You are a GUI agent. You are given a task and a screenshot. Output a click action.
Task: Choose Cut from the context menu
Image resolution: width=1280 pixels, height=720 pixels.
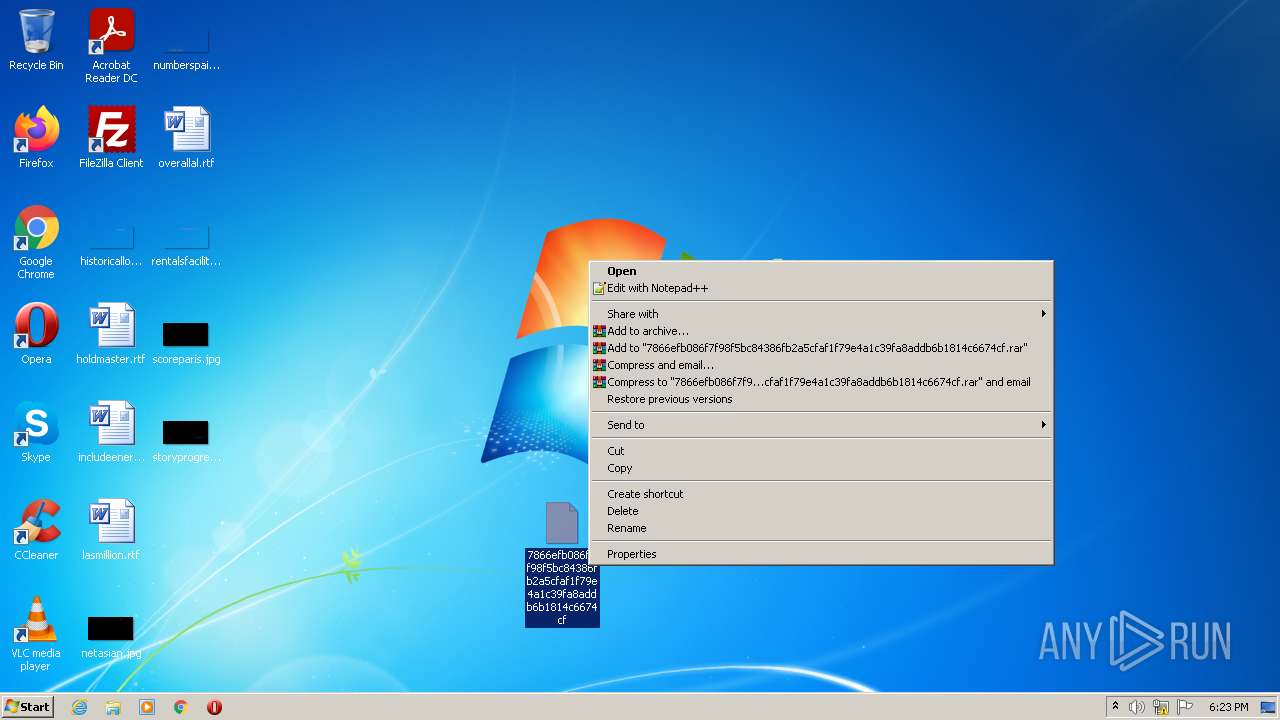[821, 451]
